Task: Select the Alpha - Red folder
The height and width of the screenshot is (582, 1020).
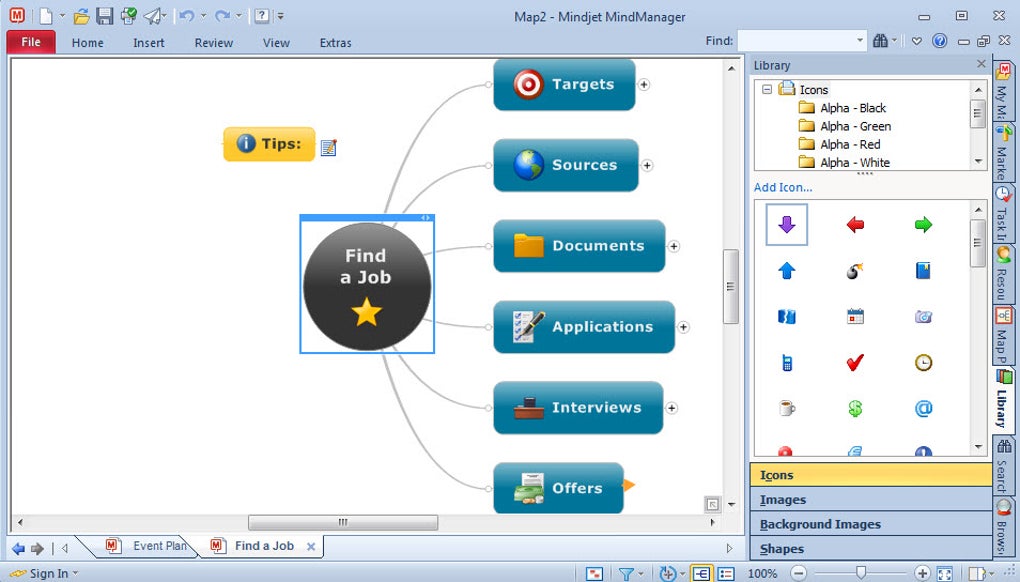Action: 850,144
